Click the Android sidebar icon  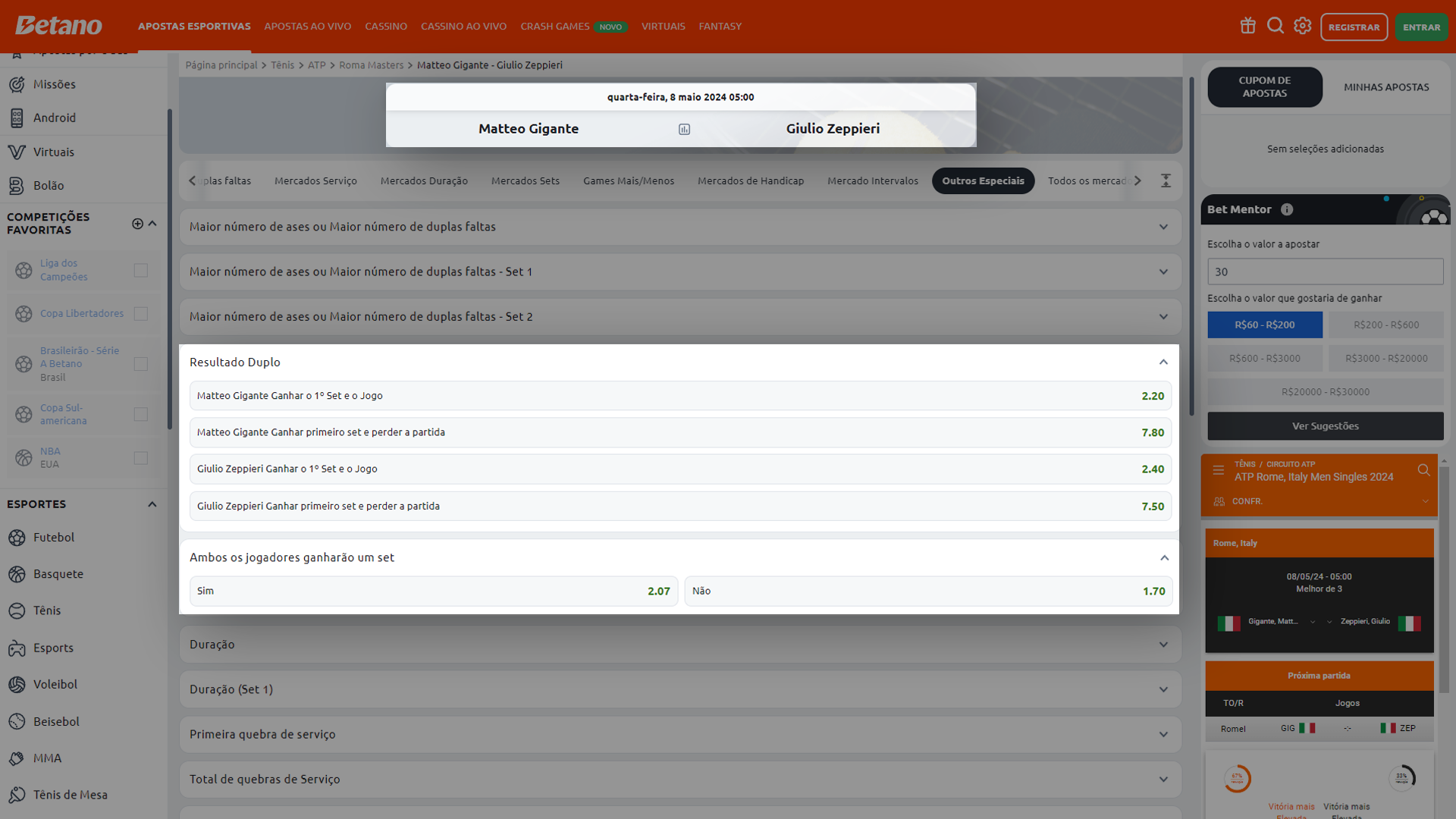pyautogui.click(x=16, y=118)
